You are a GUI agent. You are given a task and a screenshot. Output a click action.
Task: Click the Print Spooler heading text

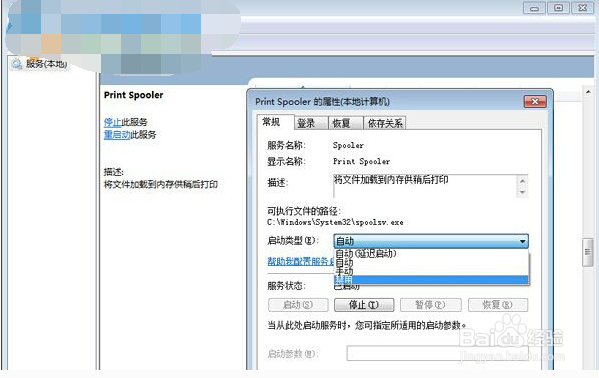[x=133, y=95]
